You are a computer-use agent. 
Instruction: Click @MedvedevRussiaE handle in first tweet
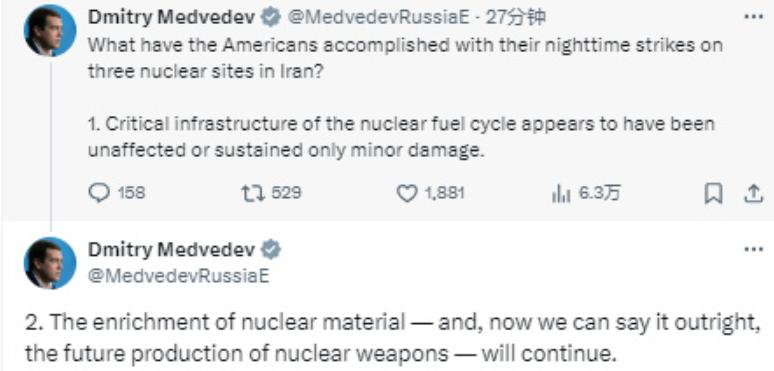pyautogui.click(x=378, y=18)
